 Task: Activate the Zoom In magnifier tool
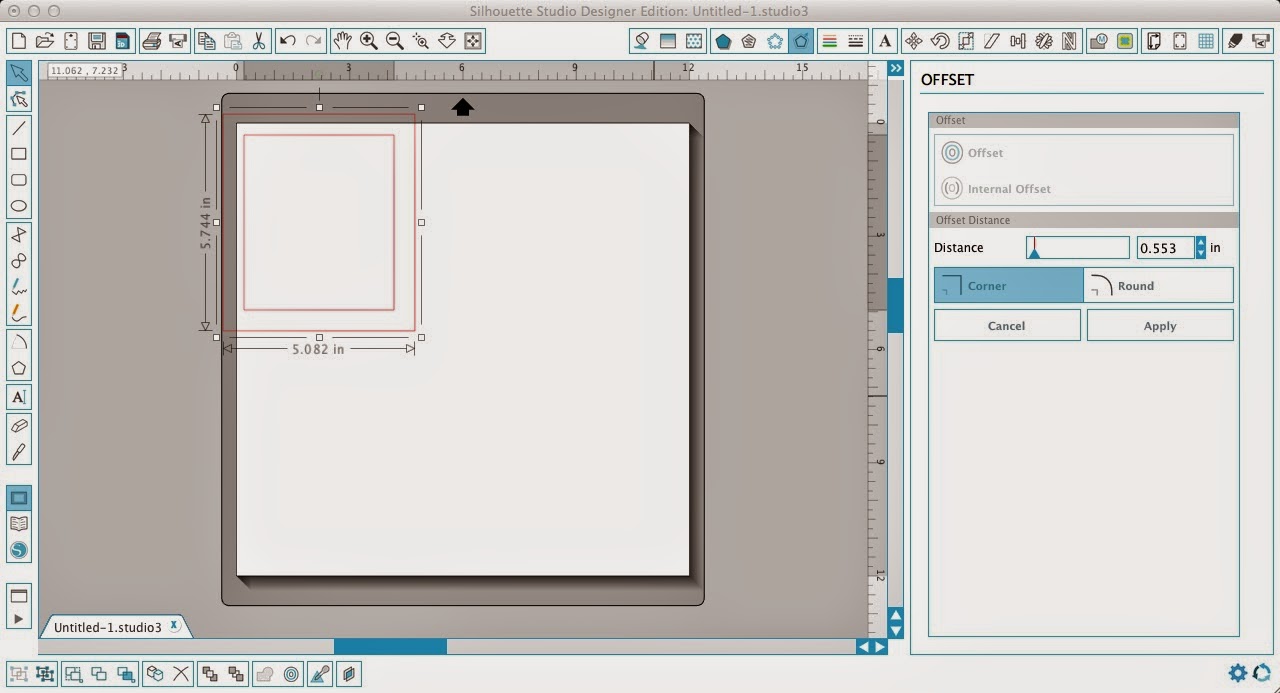(368, 41)
